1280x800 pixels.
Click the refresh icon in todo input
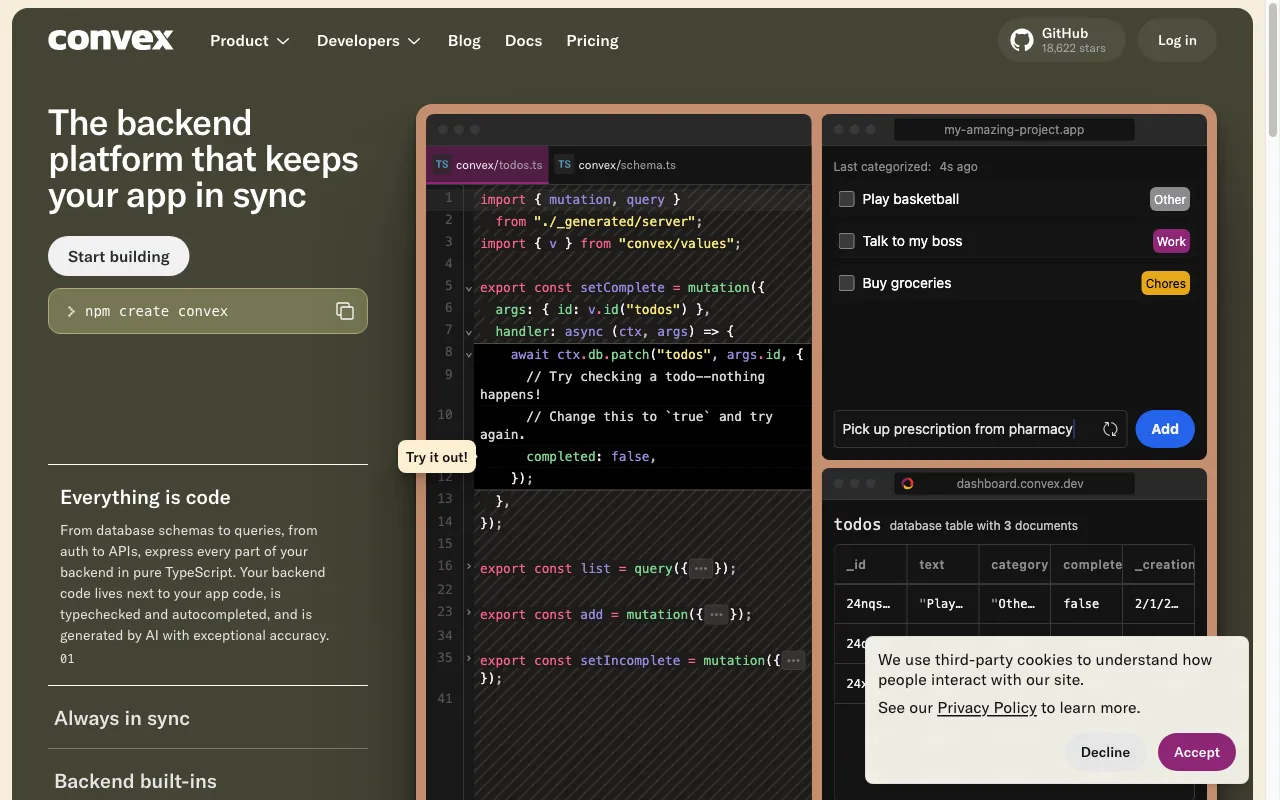[x=1110, y=429]
